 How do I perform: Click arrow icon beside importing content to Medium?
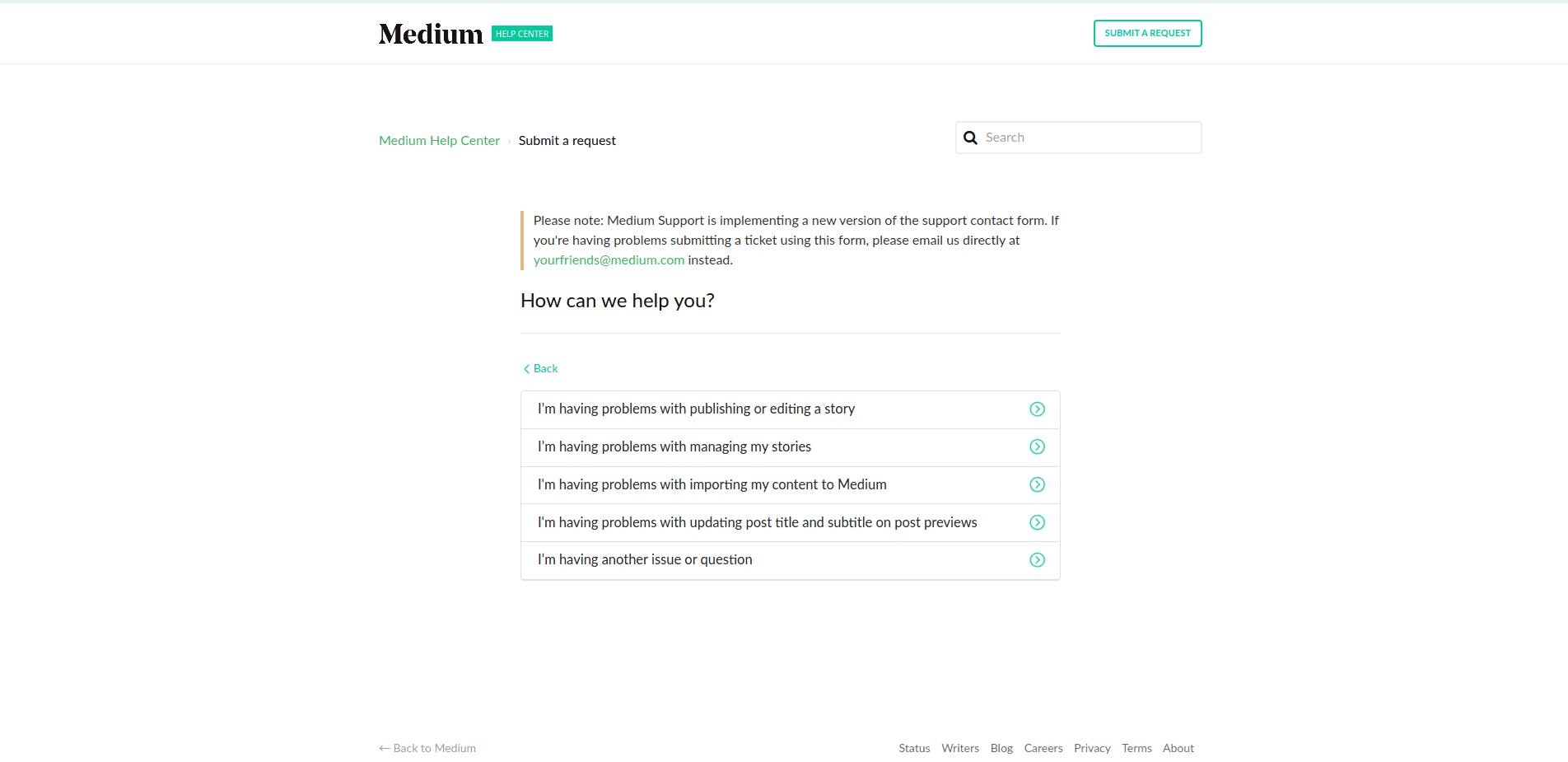point(1037,484)
